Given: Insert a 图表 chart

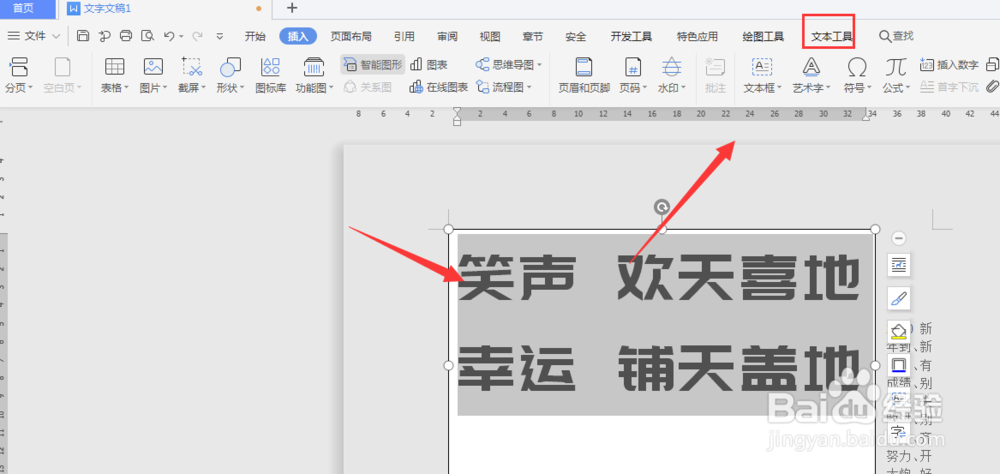Looking at the screenshot, I should (x=429, y=64).
